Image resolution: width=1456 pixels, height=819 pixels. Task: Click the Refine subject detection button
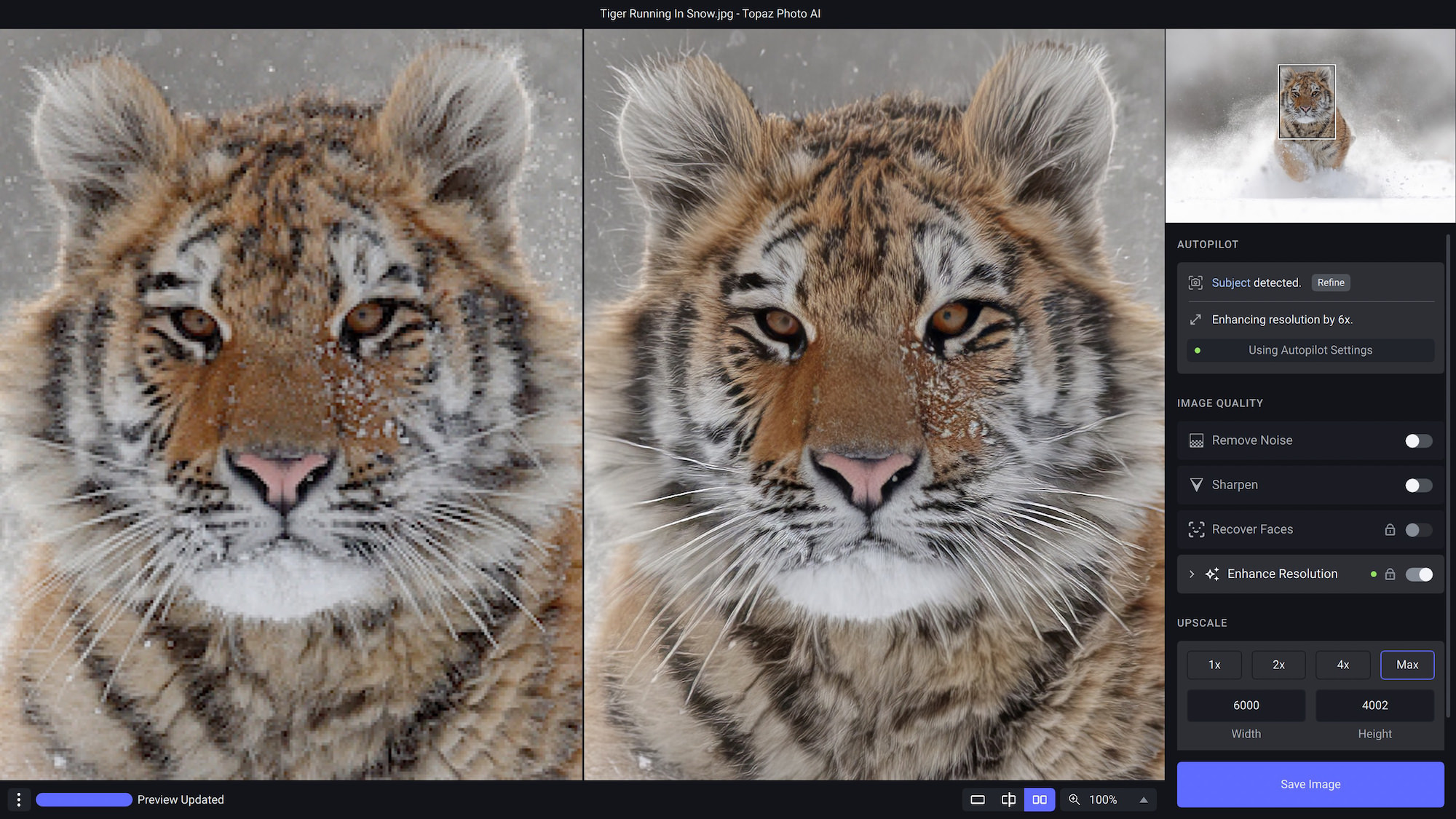1331,282
